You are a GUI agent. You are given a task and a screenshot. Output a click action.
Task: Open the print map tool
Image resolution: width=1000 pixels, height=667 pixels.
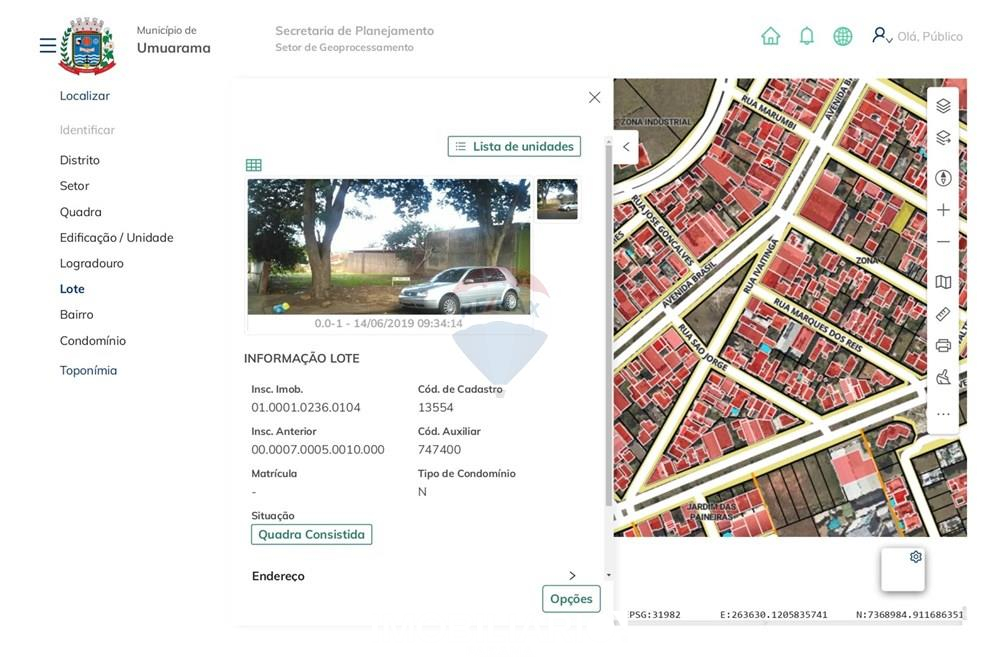[942, 345]
